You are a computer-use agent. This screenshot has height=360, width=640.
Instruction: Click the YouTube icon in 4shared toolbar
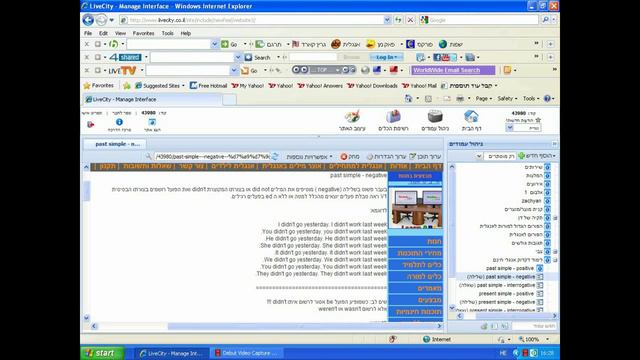click(x=445, y=58)
